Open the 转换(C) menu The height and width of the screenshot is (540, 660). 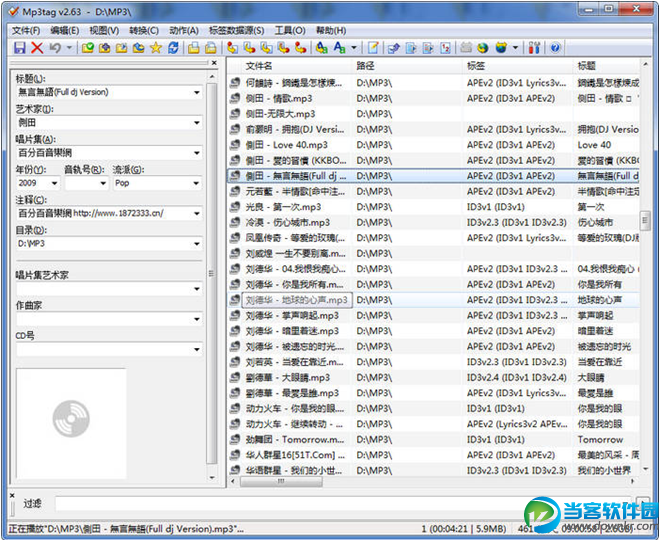(x=144, y=31)
